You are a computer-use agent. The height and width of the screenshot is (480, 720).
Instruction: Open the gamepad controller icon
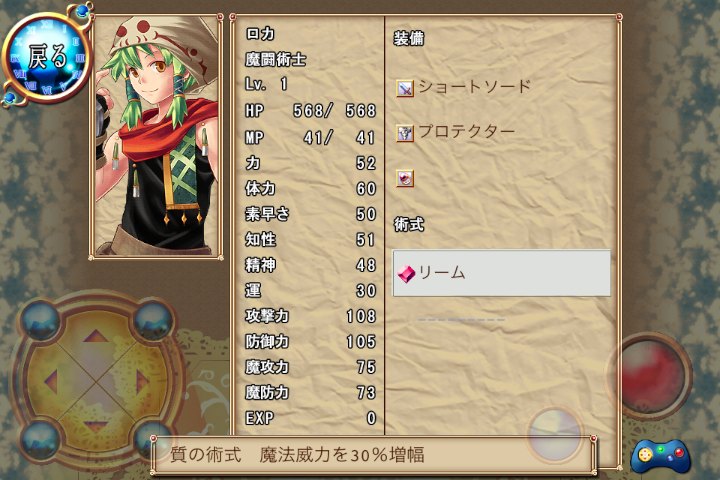(x=660, y=456)
